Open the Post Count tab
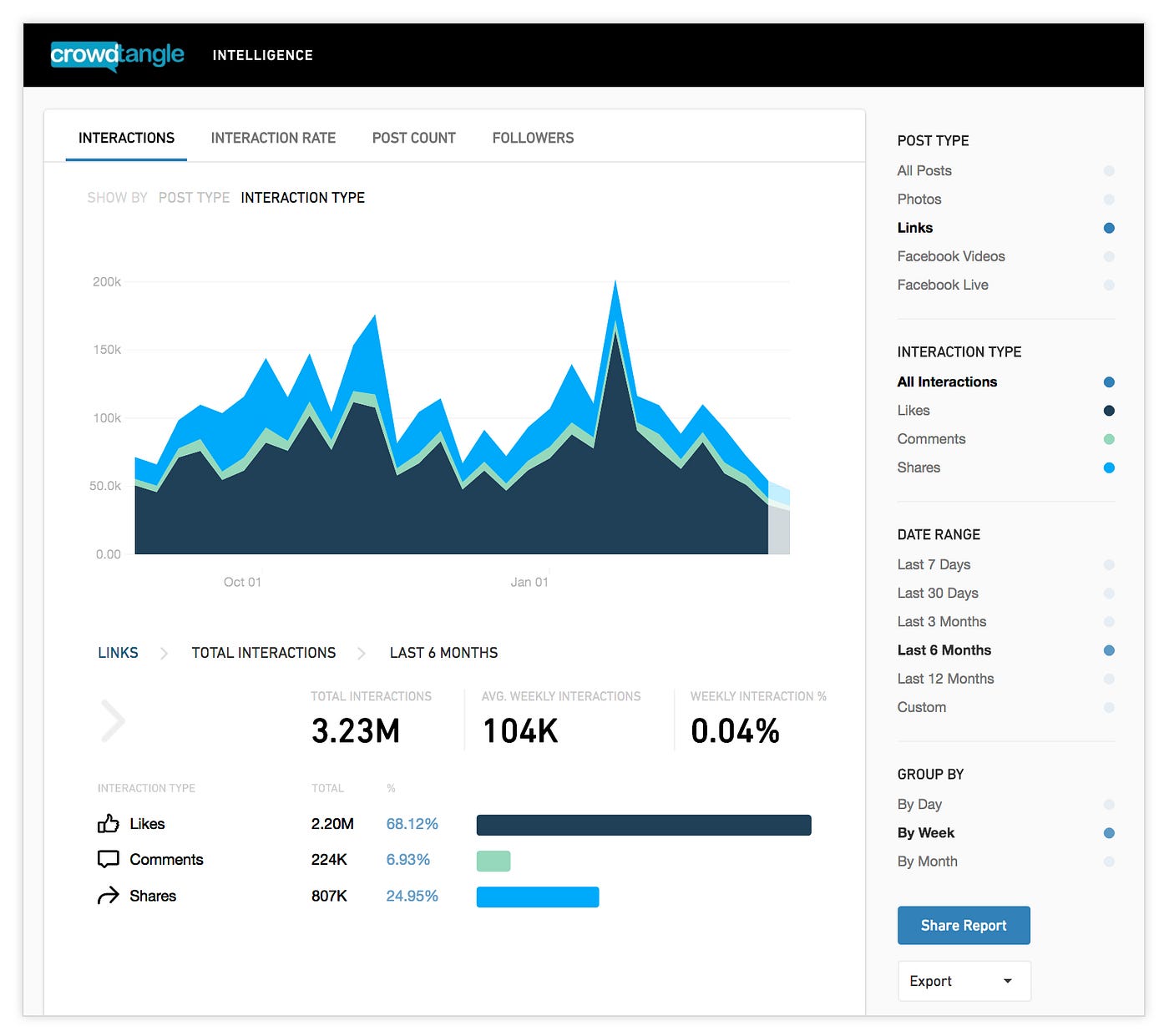 [414, 138]
